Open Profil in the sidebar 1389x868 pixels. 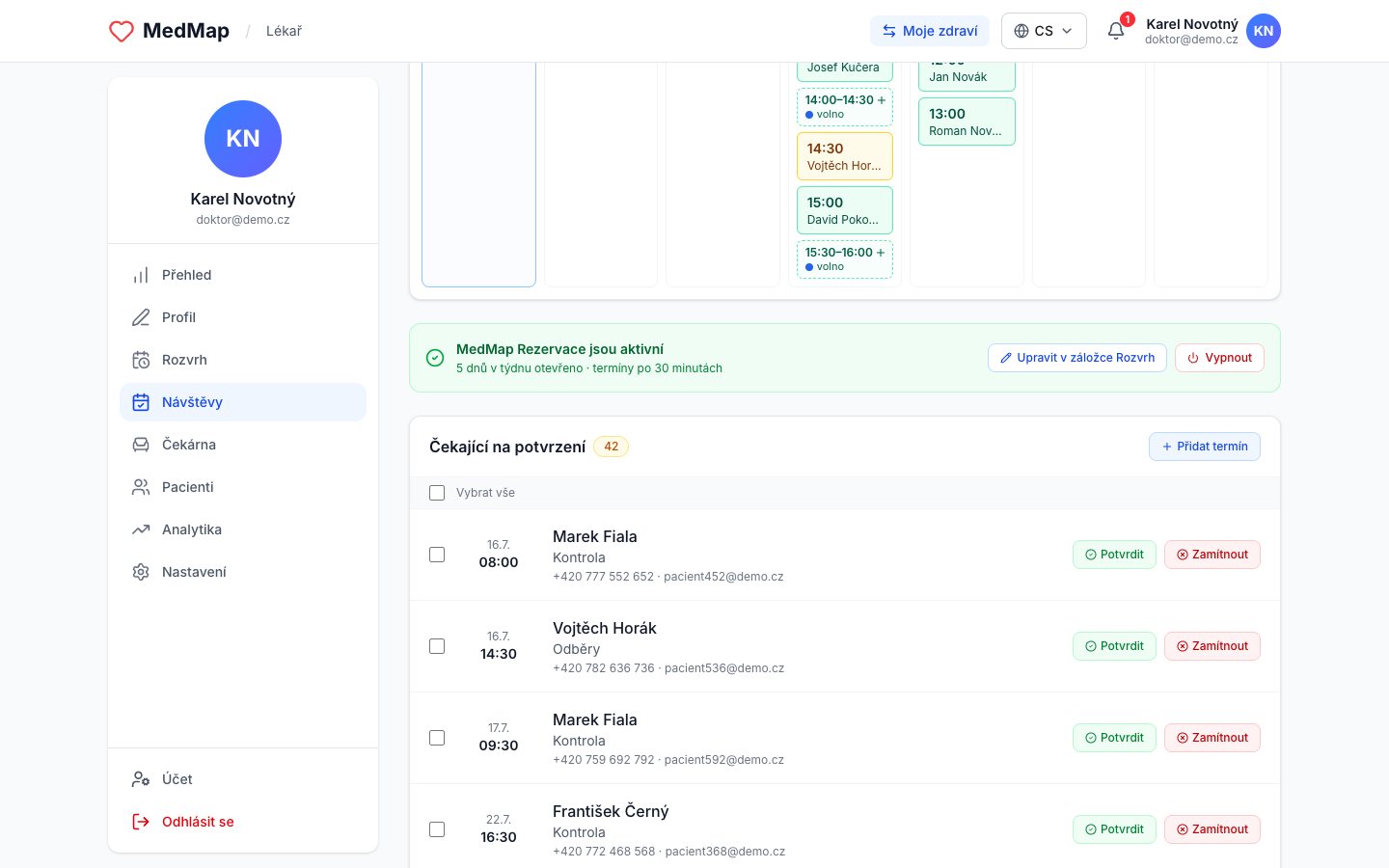point(243,317)
